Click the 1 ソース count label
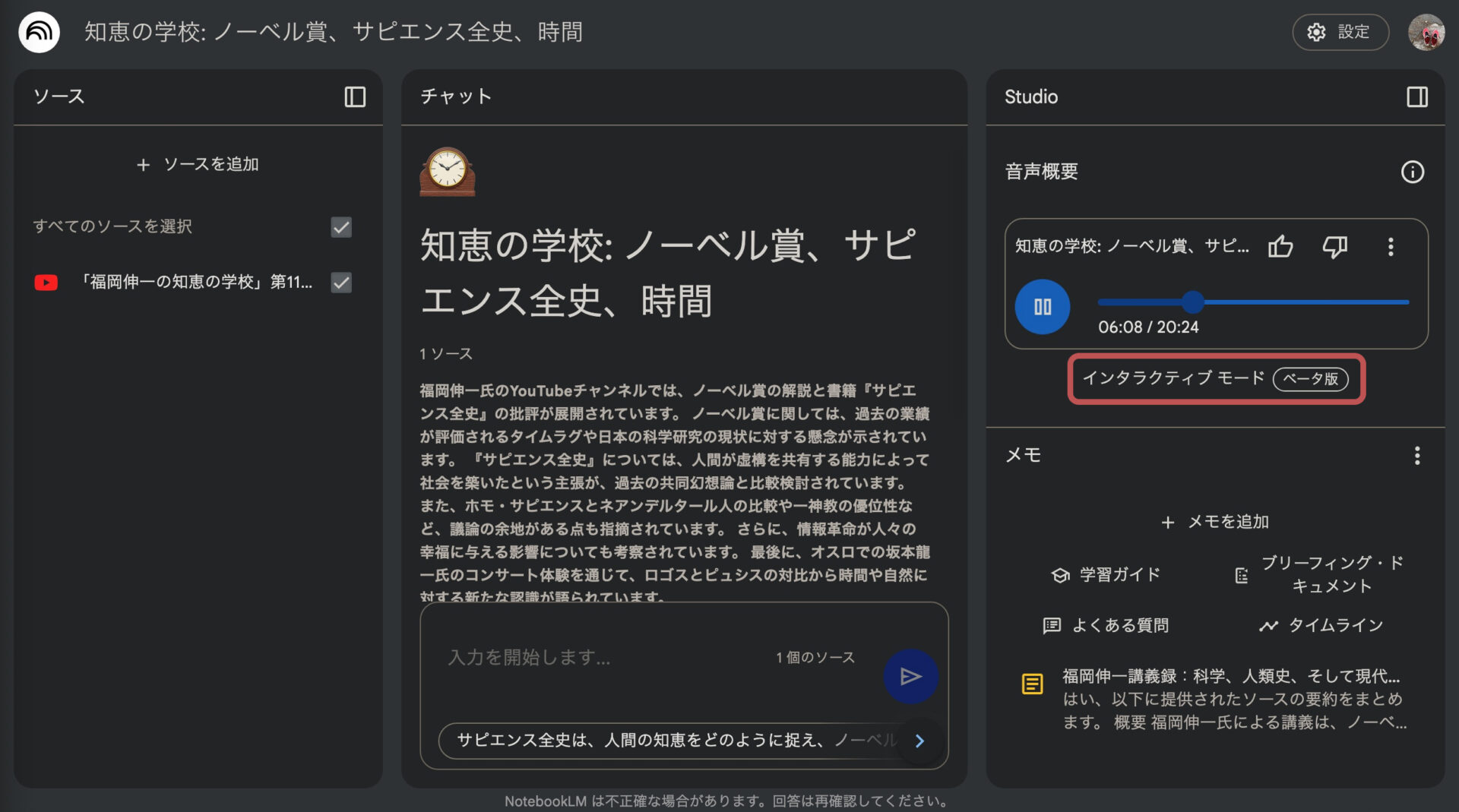 [x=446, y=354]
